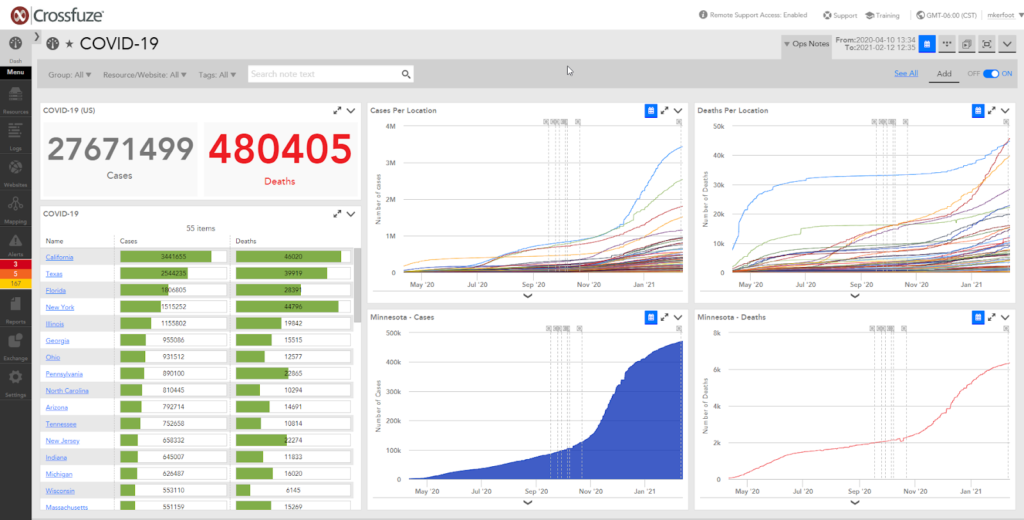
Task: Click the Crossfuze logo
Action: coord(57,14)
